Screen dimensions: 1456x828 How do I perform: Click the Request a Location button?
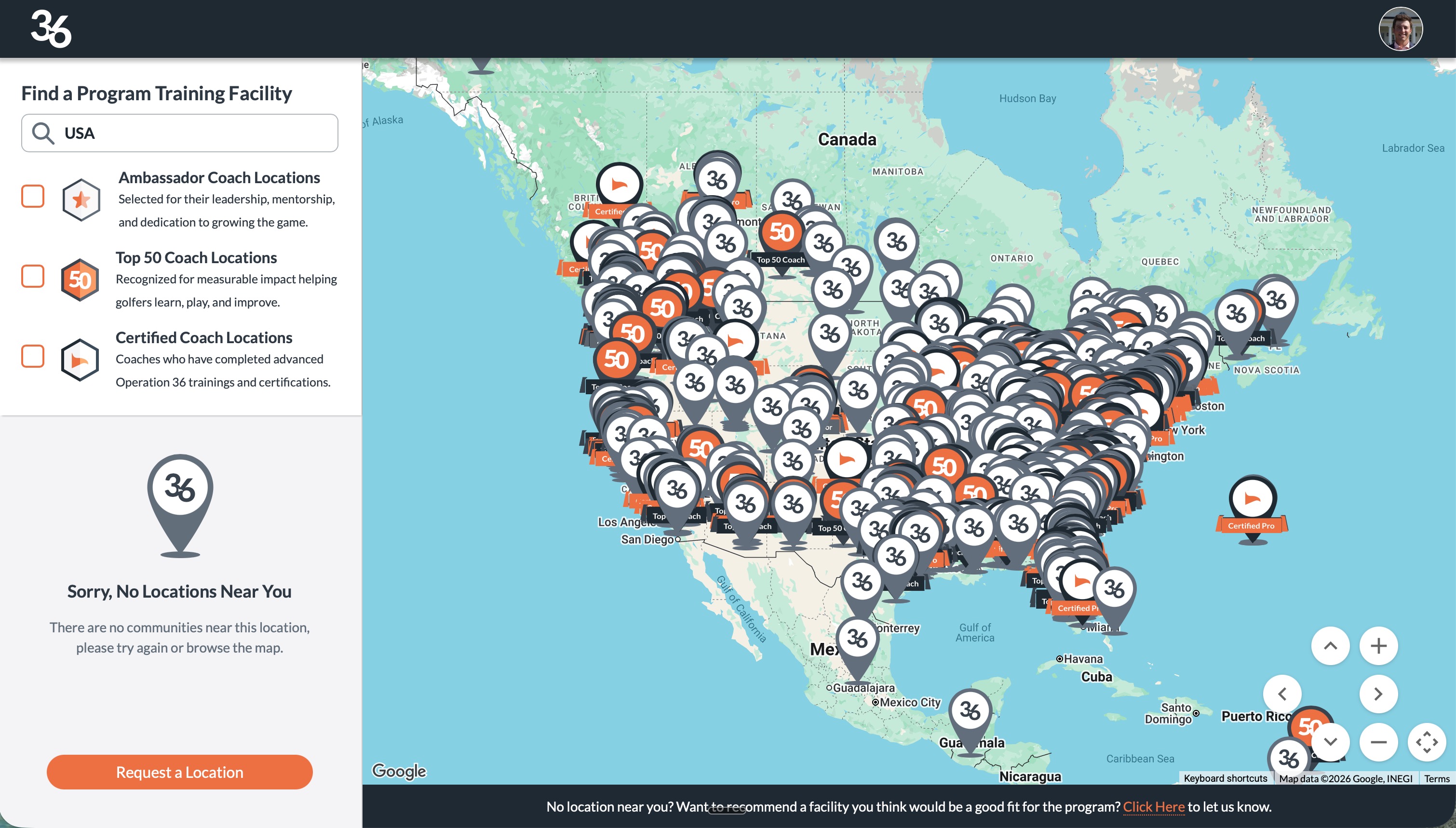pos(180,772)
